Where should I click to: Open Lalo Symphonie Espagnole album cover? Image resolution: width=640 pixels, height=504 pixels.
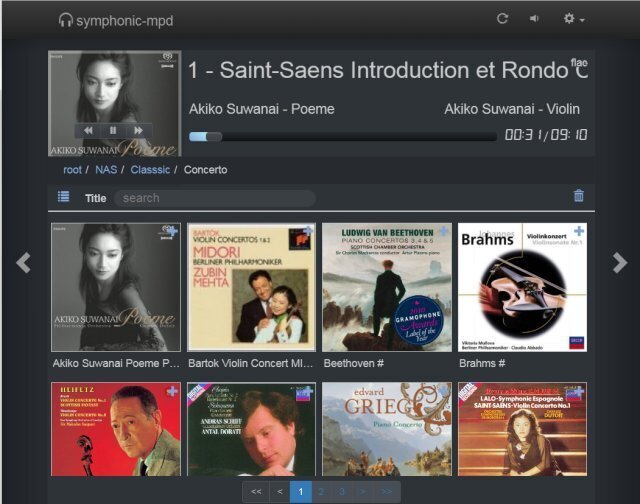click(x=522, y=429)
